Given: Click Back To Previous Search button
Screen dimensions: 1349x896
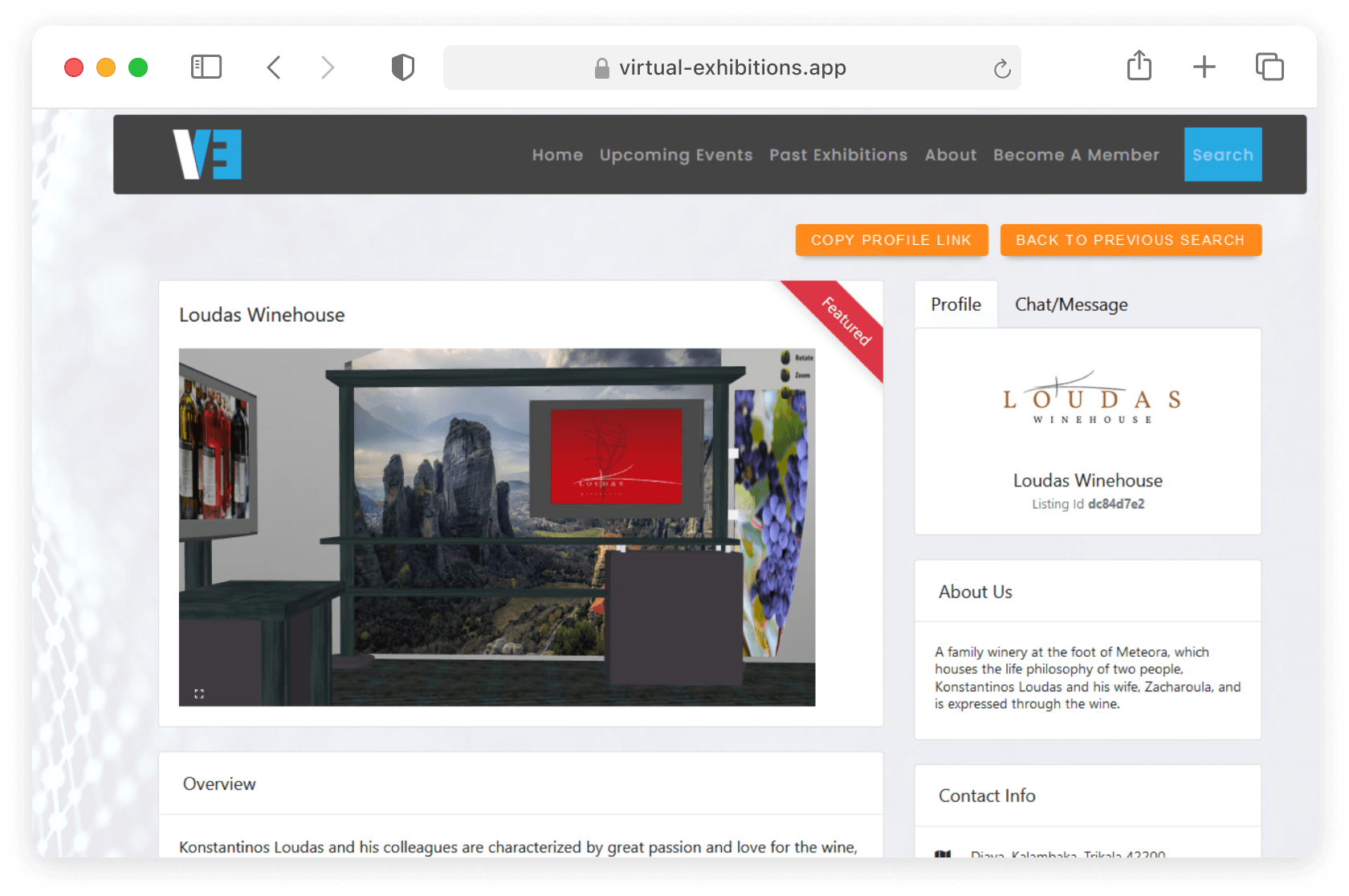Looking at the screenshot, I should 1131,240.
